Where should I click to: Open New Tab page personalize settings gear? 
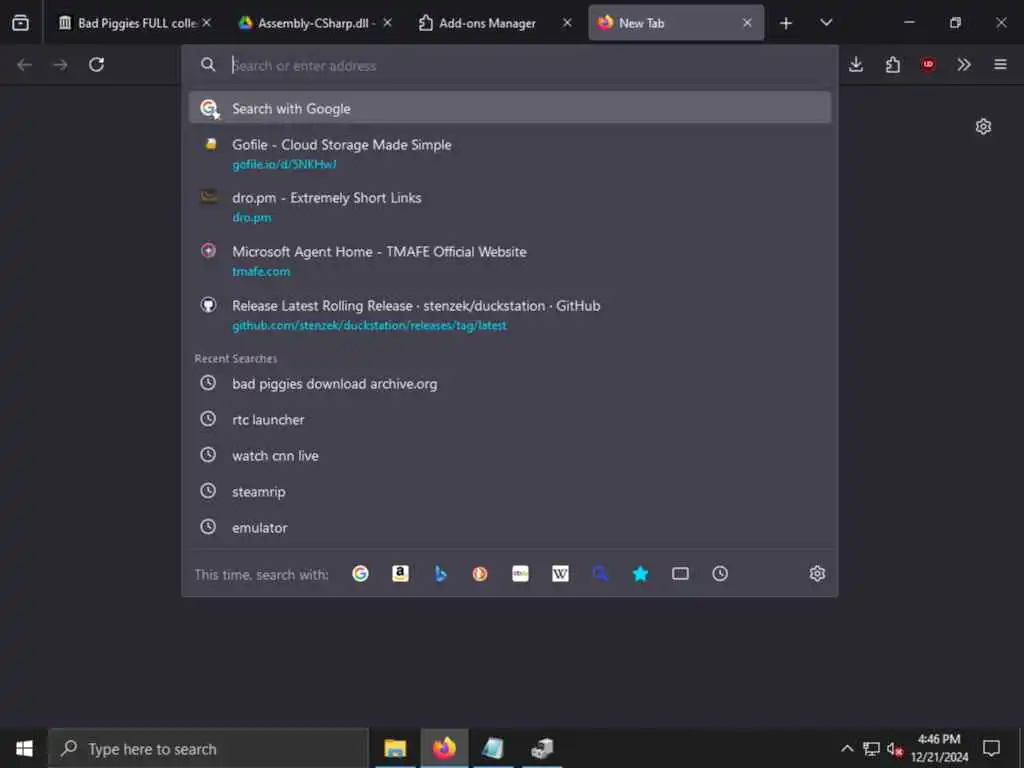[x=984, y=126]
